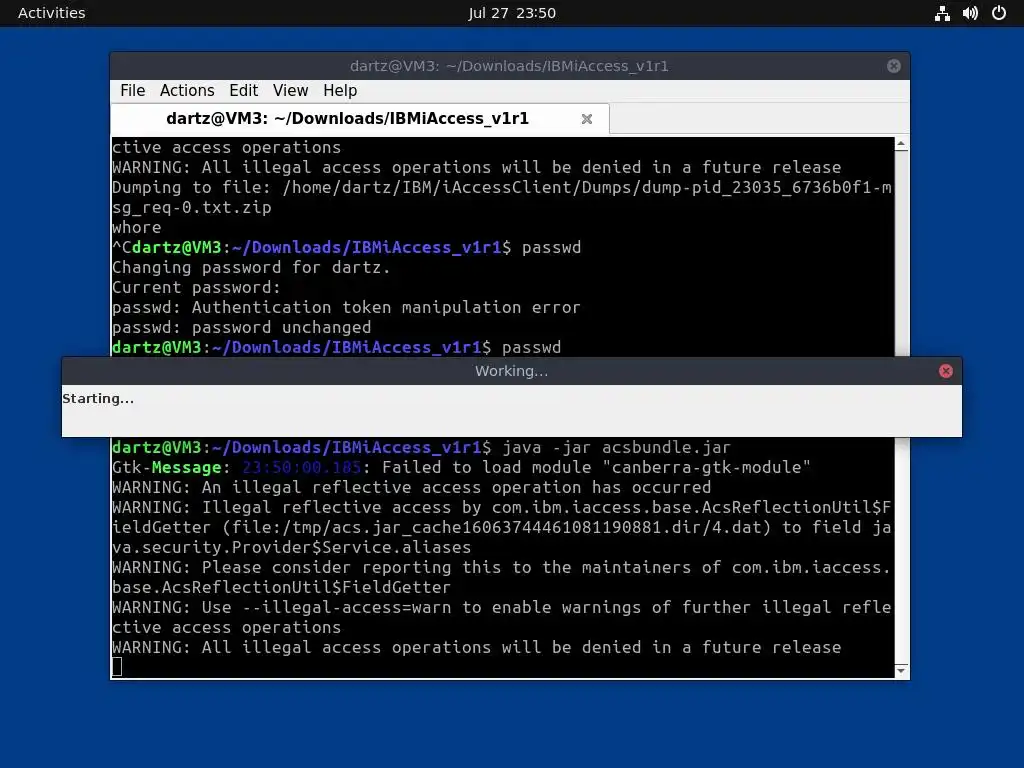This screenshot has height=768, width=1024.
Task: Click the Working... dialog title bar
Action: 511,371
